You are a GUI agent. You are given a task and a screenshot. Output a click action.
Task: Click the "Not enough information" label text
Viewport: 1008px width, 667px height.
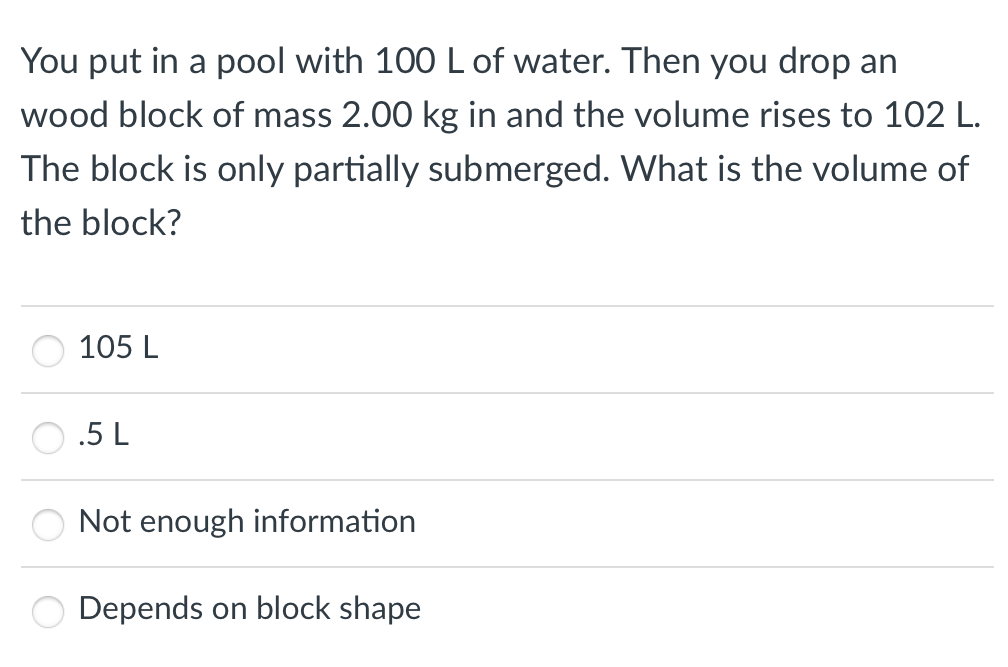click(x=247, y=521)
